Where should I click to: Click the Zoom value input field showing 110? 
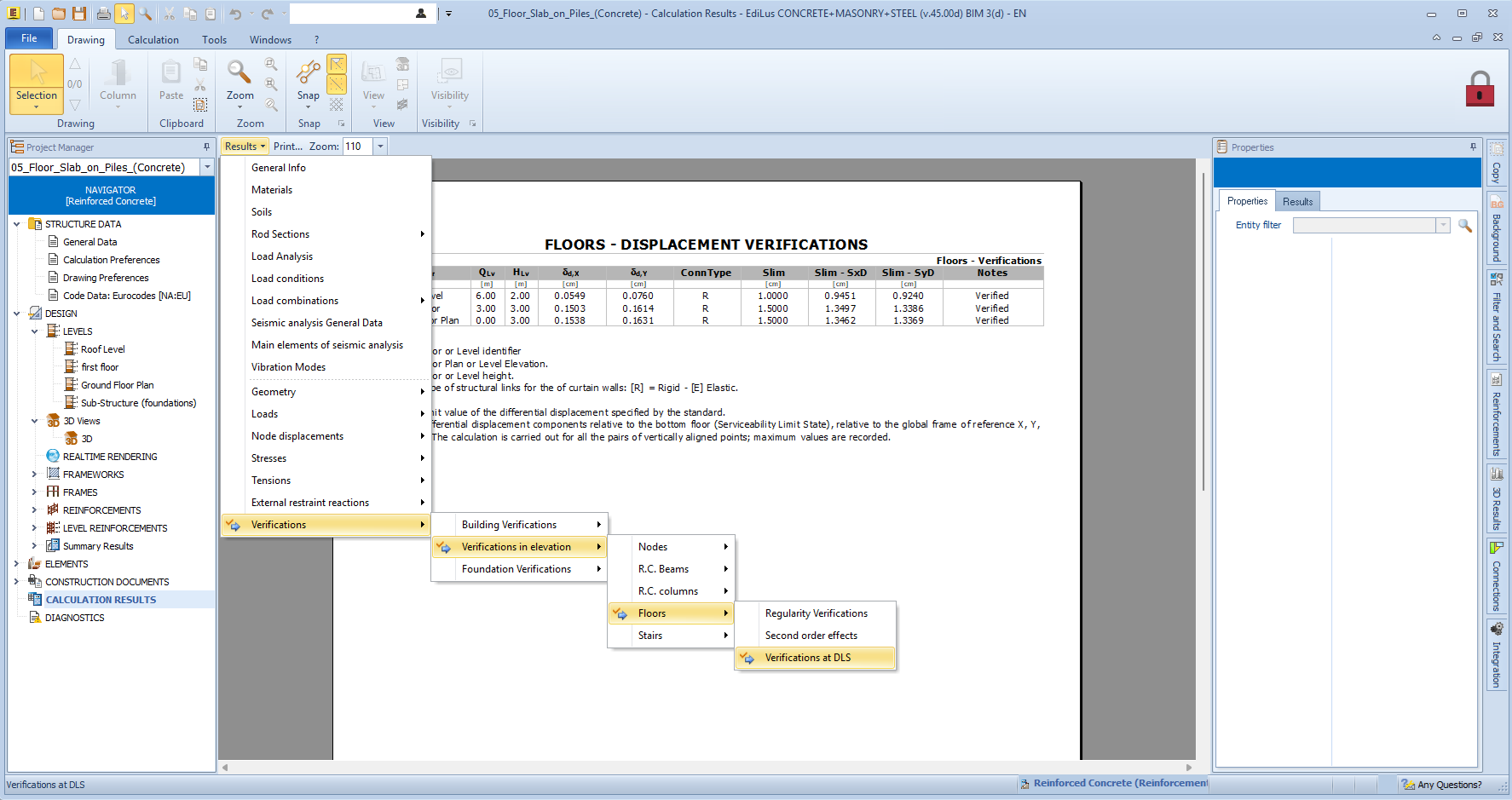[x=357, y=147]
